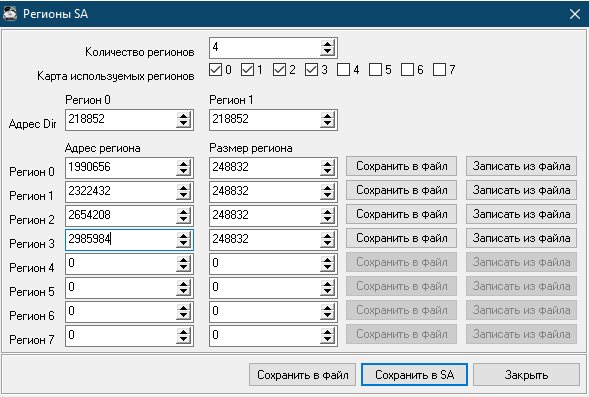Viewport: 589px width, 397px height.
Task: Click the Закрыть button
Action: point(526,374)
